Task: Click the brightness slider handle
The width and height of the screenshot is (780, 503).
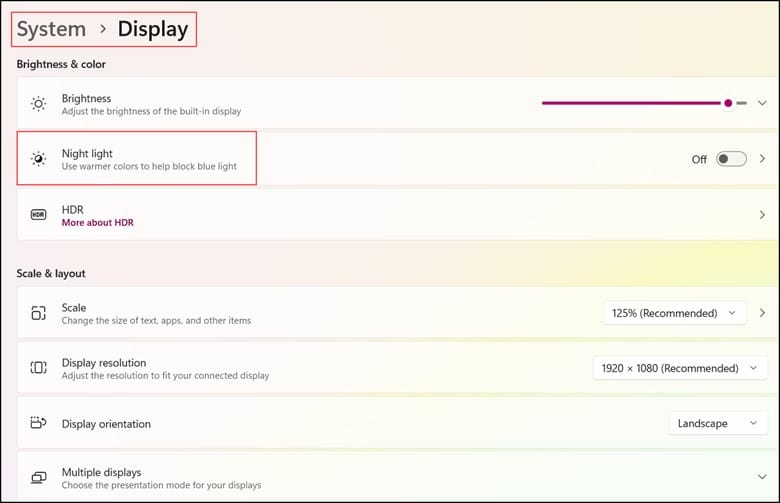Action: click(728, 103)
